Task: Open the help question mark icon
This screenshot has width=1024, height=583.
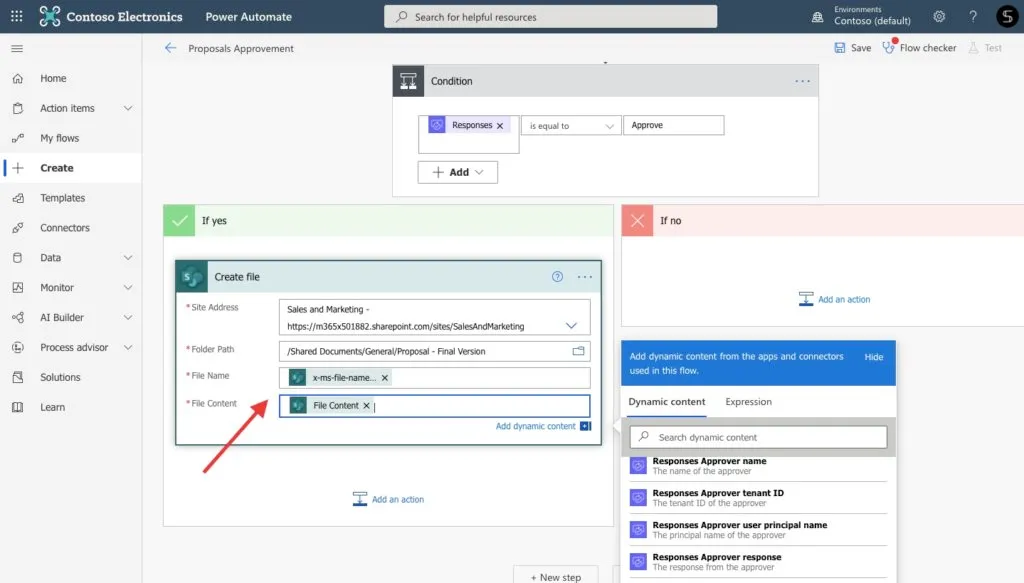Action: [973, 16]
